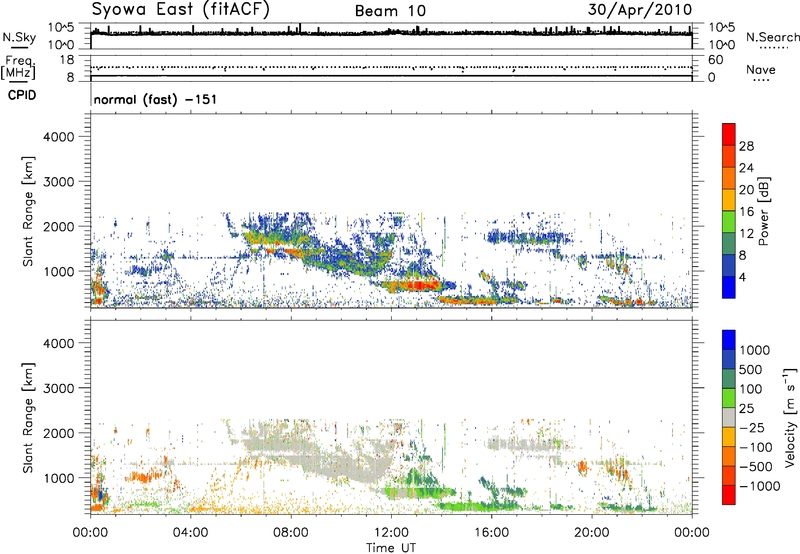Click the '16' label on Power colorbar
The image size is (800, 554).
746,212
